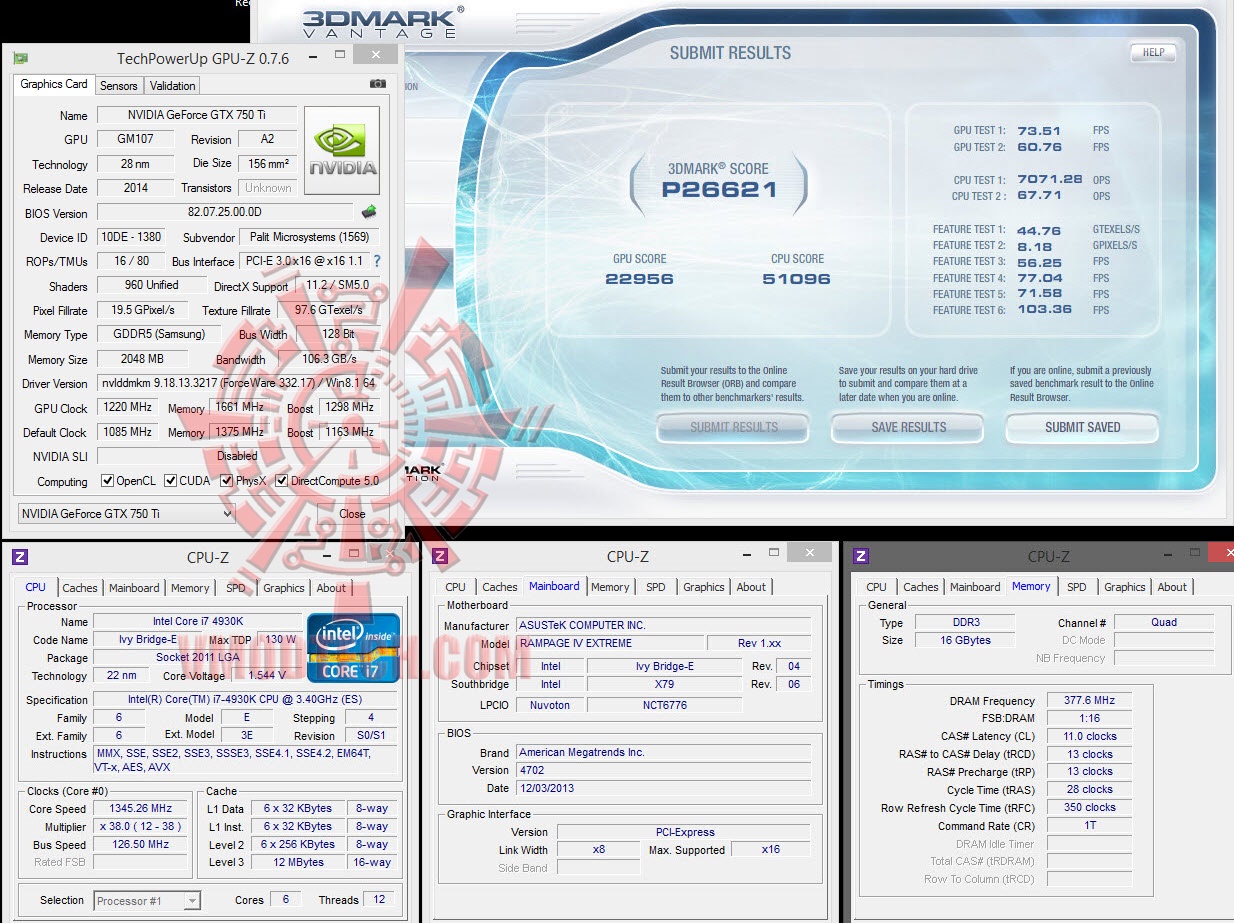Viewport: 1234px width, 923px height.
Task: Close the middle CPU-Z Mainboard window
Action: (808, 551)
